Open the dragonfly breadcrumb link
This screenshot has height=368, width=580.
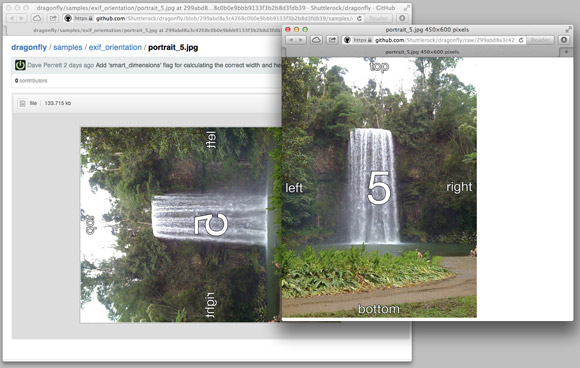pos(29,47)
